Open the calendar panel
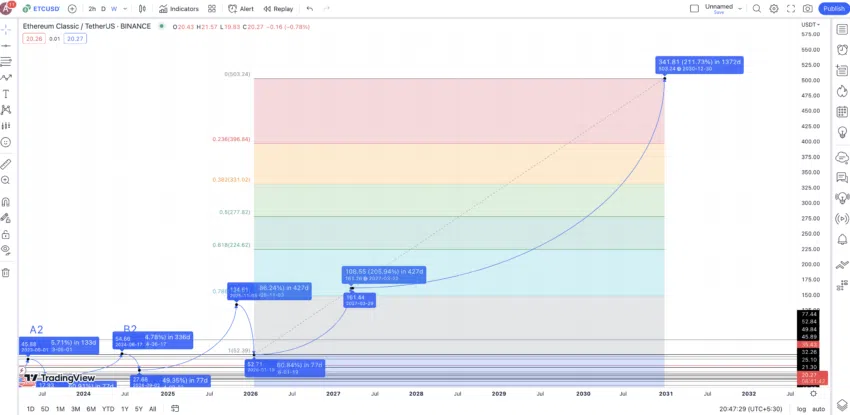 (x=842, y=112)
